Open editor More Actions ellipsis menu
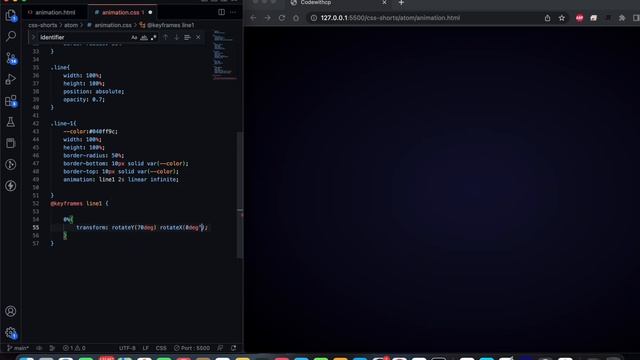Screen dimensions: 640x360 pyautogui.click(x=233, y=12)
